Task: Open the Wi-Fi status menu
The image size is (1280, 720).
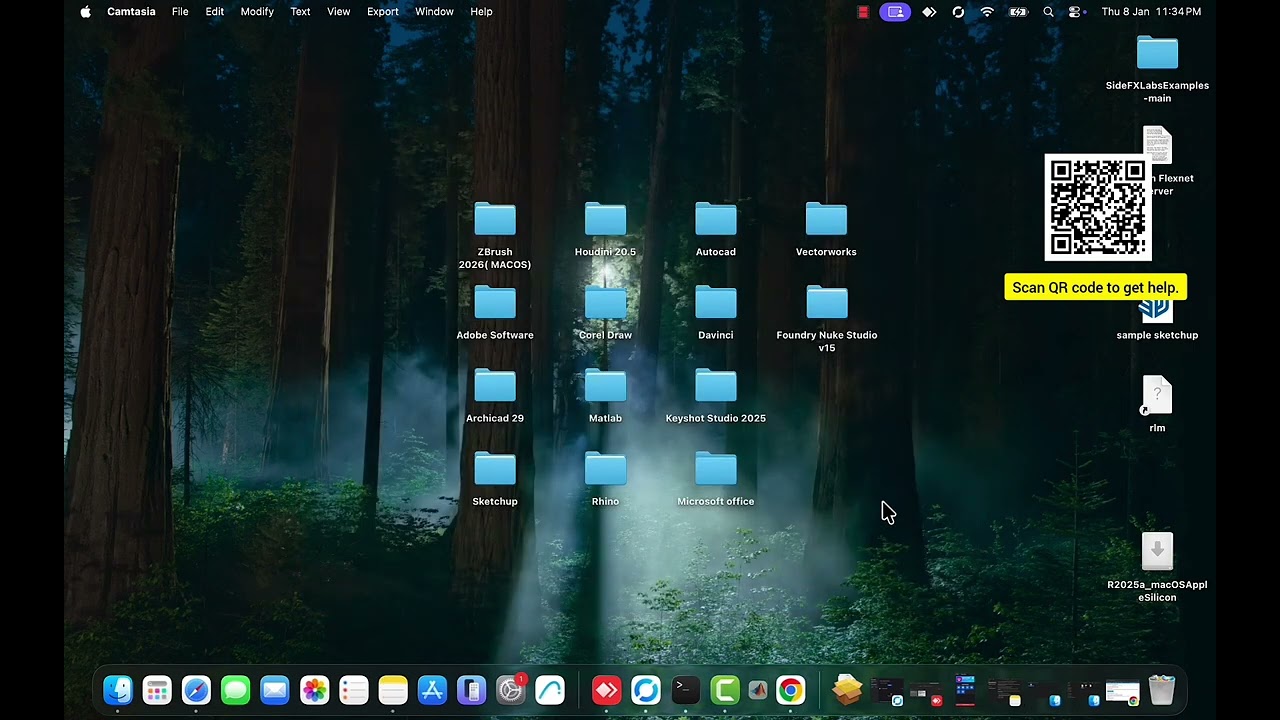Action: pos(987,12)
